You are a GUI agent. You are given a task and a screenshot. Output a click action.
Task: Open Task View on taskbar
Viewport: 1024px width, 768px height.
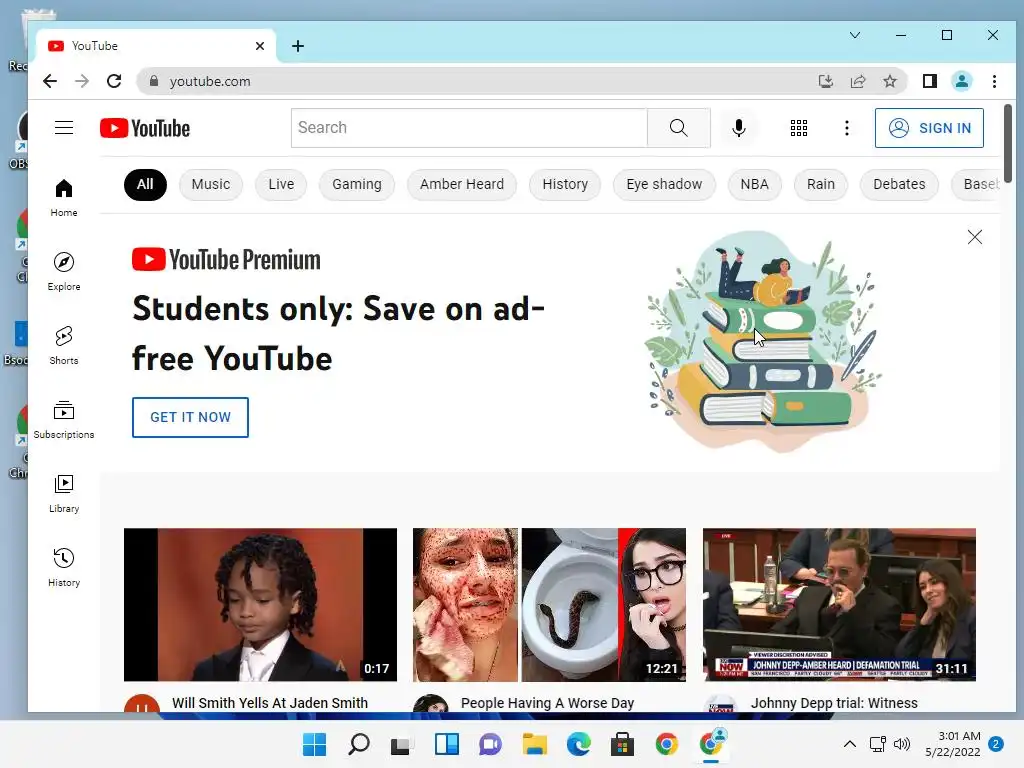[402, 744]
